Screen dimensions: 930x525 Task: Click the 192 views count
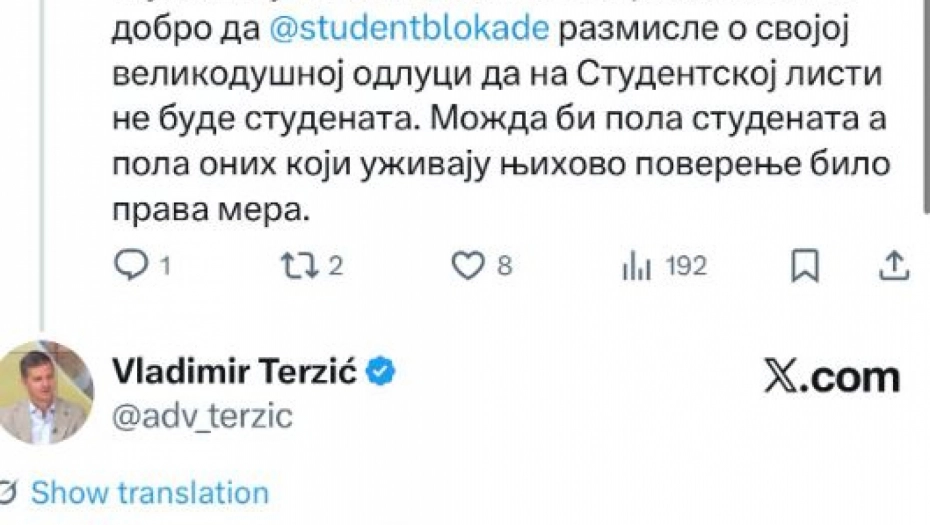tap(686, 266)
